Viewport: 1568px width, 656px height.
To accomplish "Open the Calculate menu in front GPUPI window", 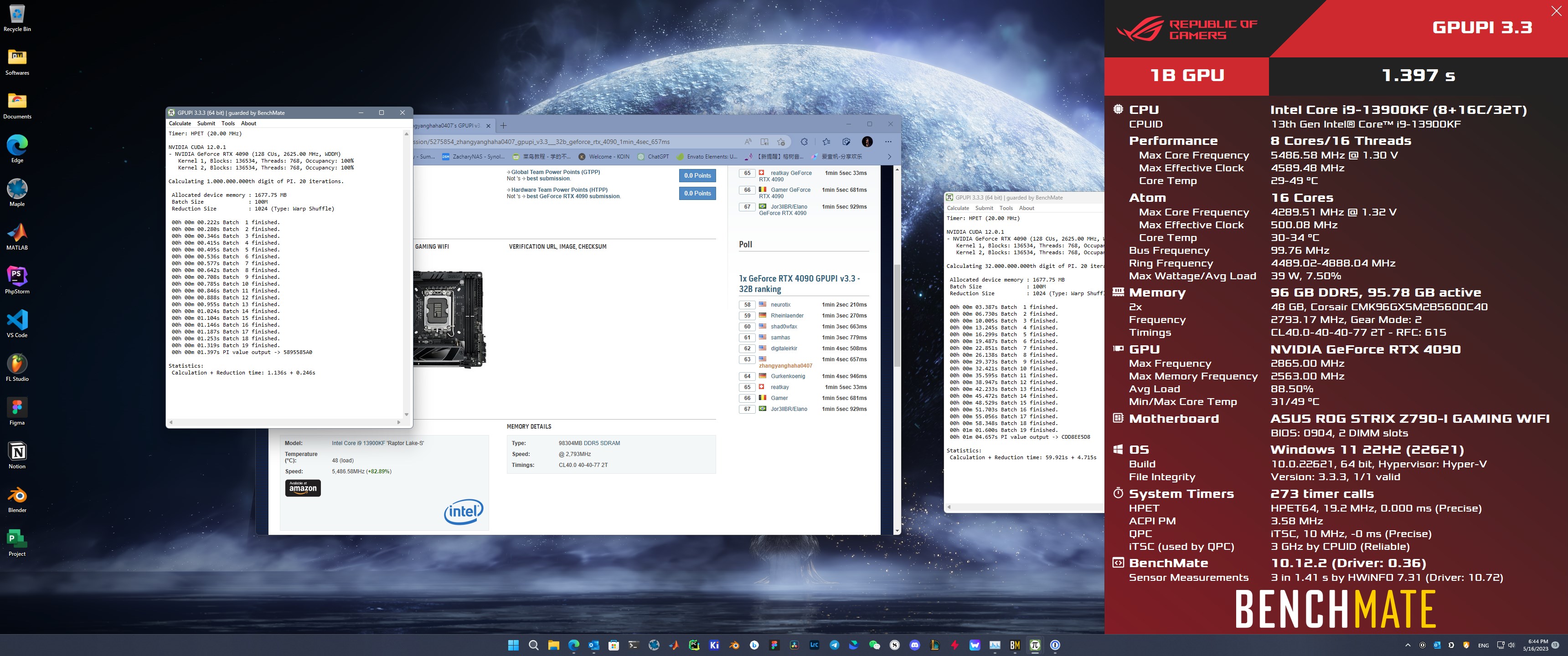I will (x=180, y=123).
